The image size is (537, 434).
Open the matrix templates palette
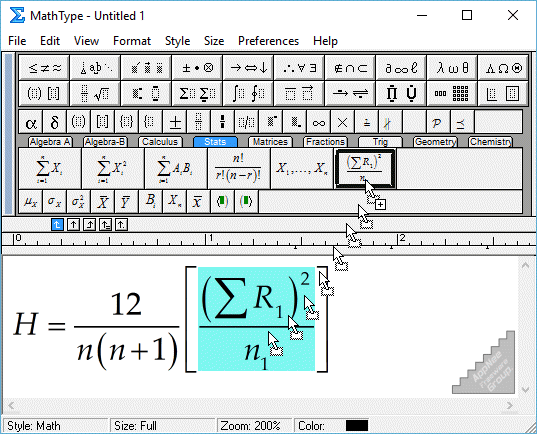pyautogui.click(x=452, y=93)
